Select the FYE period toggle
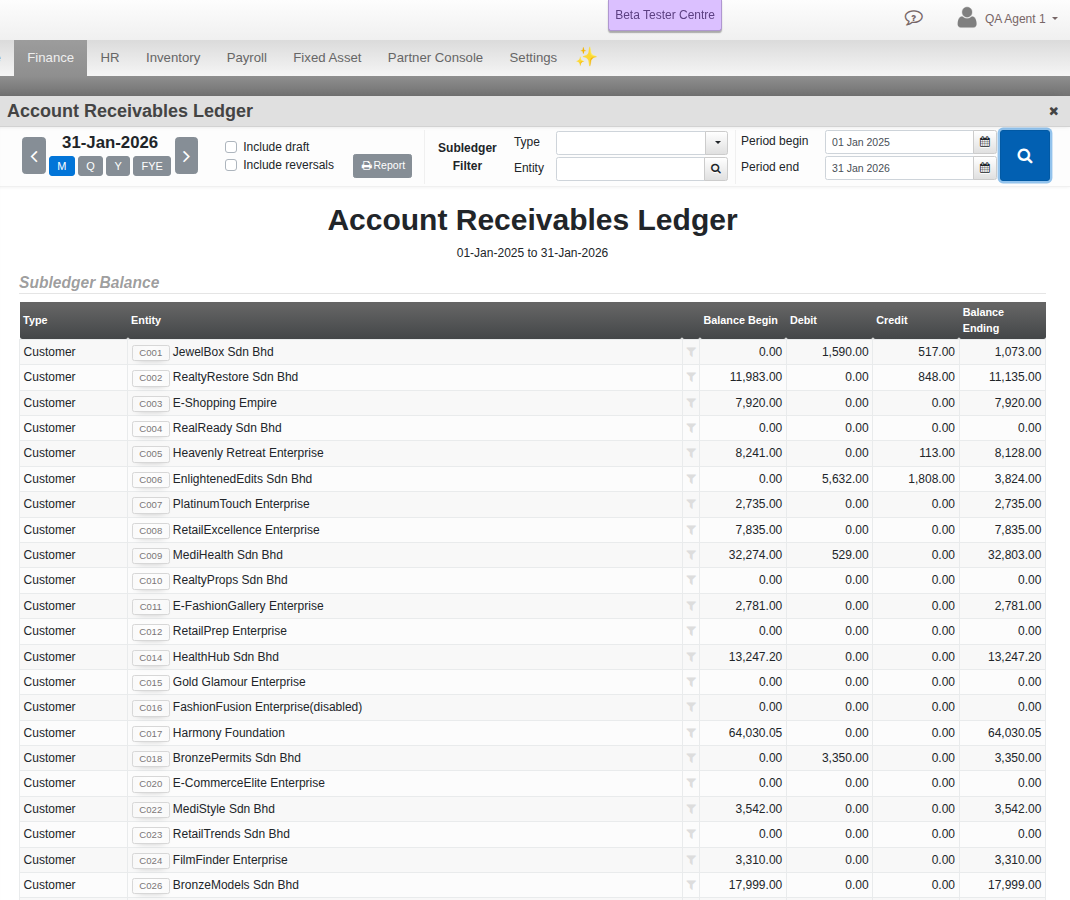Screen dimensions: 1070x900 [151, 166]
